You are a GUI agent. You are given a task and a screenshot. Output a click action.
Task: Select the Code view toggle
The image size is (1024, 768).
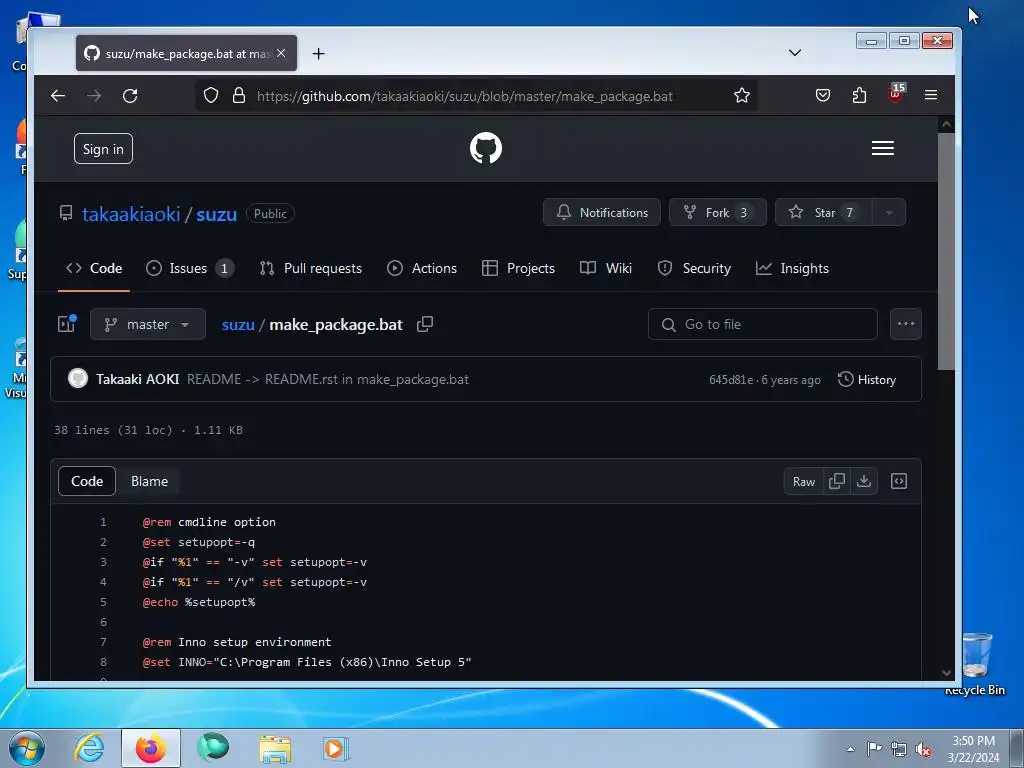pyautogui.click(x=87, y=481)
